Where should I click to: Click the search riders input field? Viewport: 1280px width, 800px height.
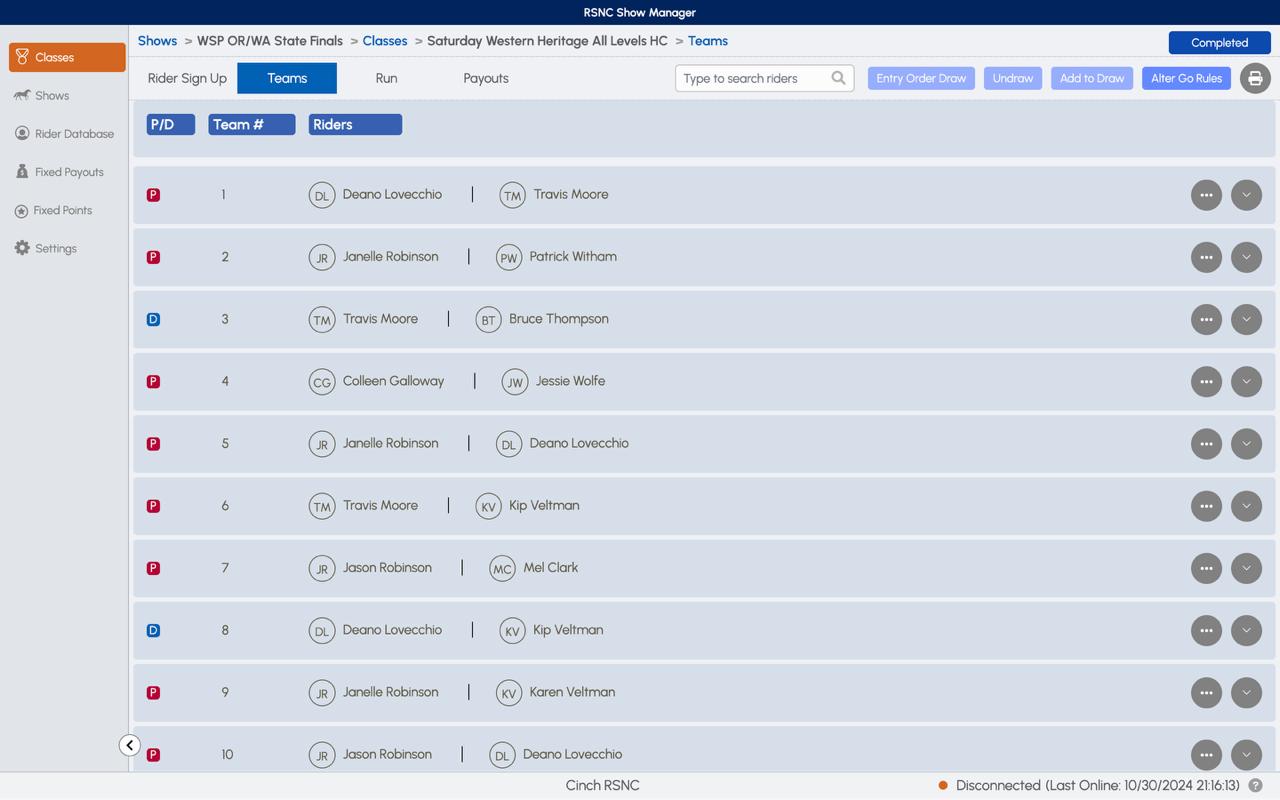click(x=755, y=78)
